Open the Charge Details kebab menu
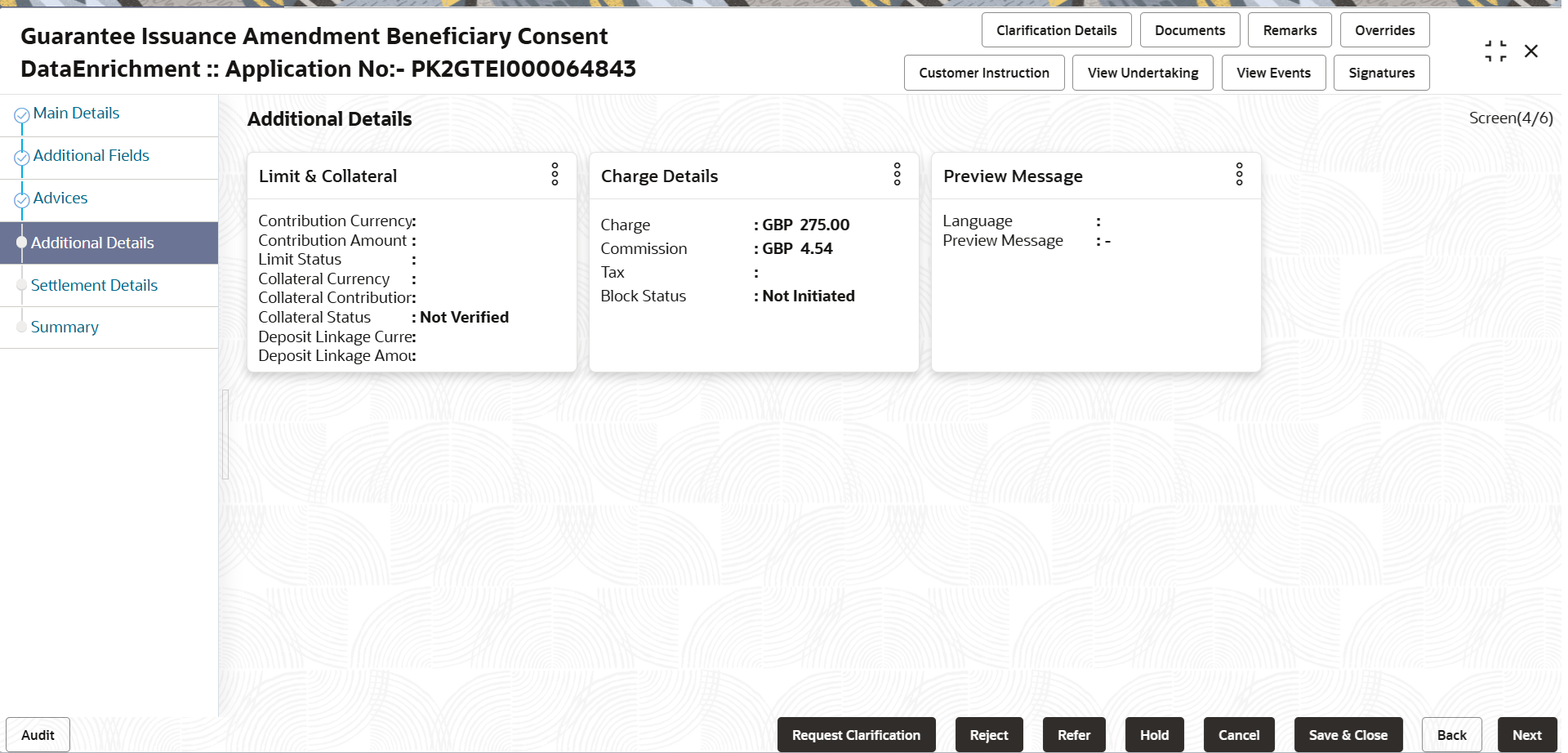The width and height of the screenshot is (1568, 753). pyautogui.click(x=897, y=174)
